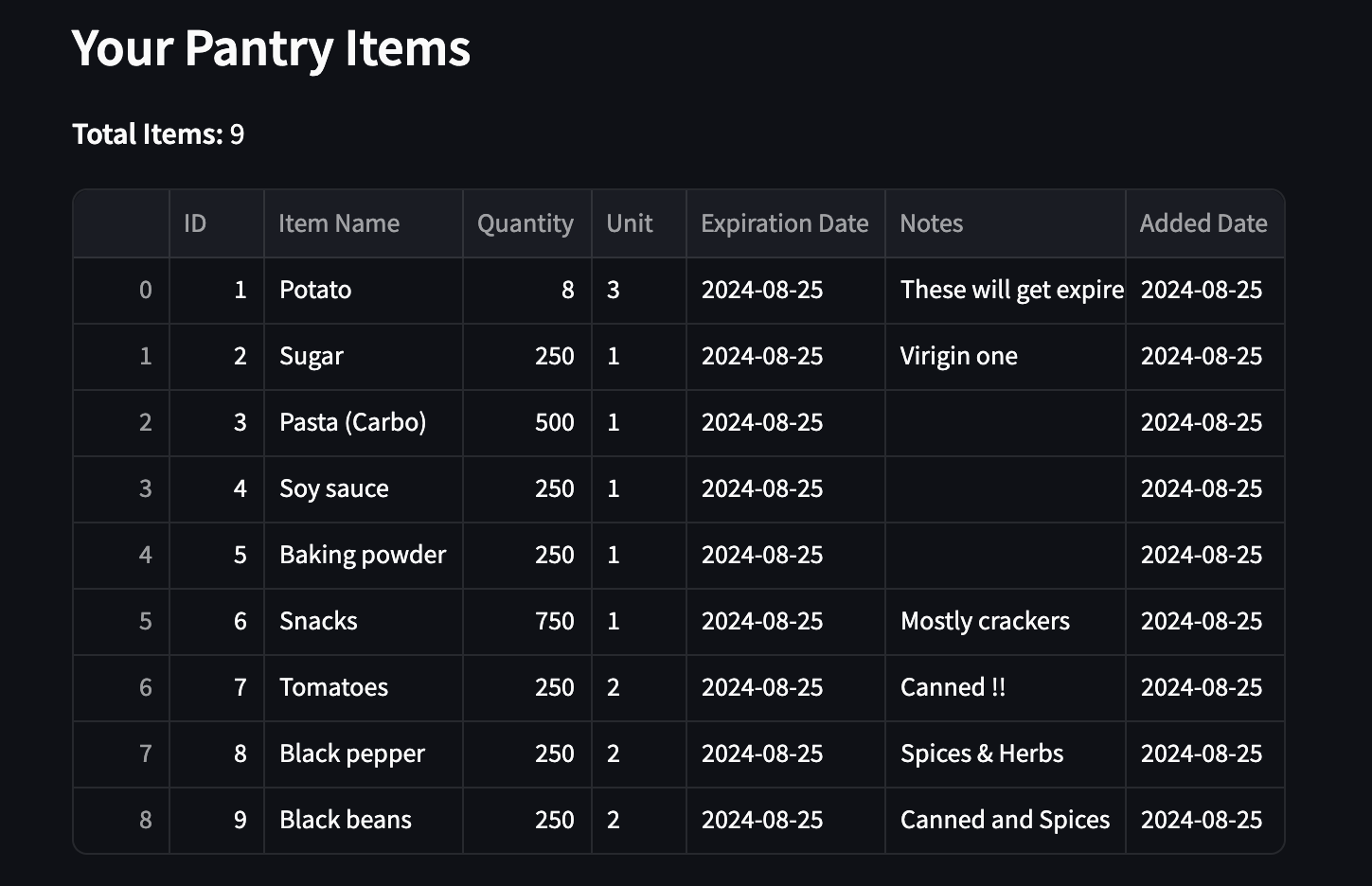Select the Canned !! note for Tomatoes
The width and height of the screenshot is (1372, 886).
click(953, 687)
